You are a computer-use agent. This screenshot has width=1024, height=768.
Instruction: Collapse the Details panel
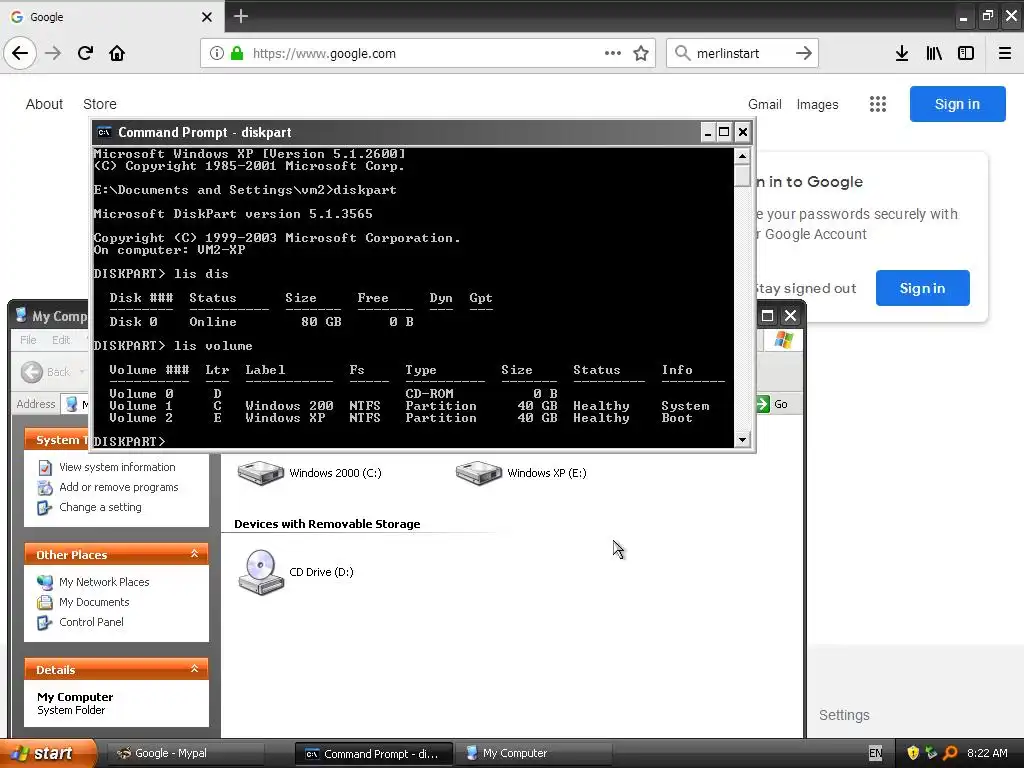point(194,669)
